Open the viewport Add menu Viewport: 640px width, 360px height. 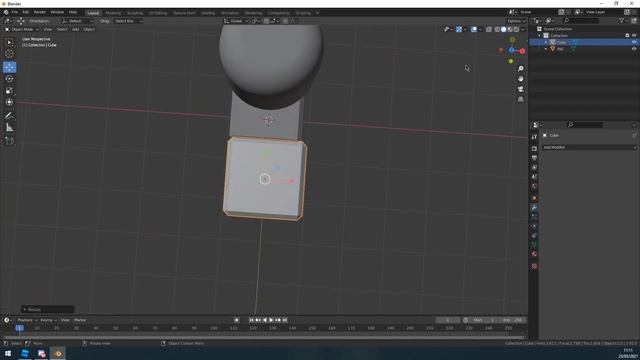76,29
